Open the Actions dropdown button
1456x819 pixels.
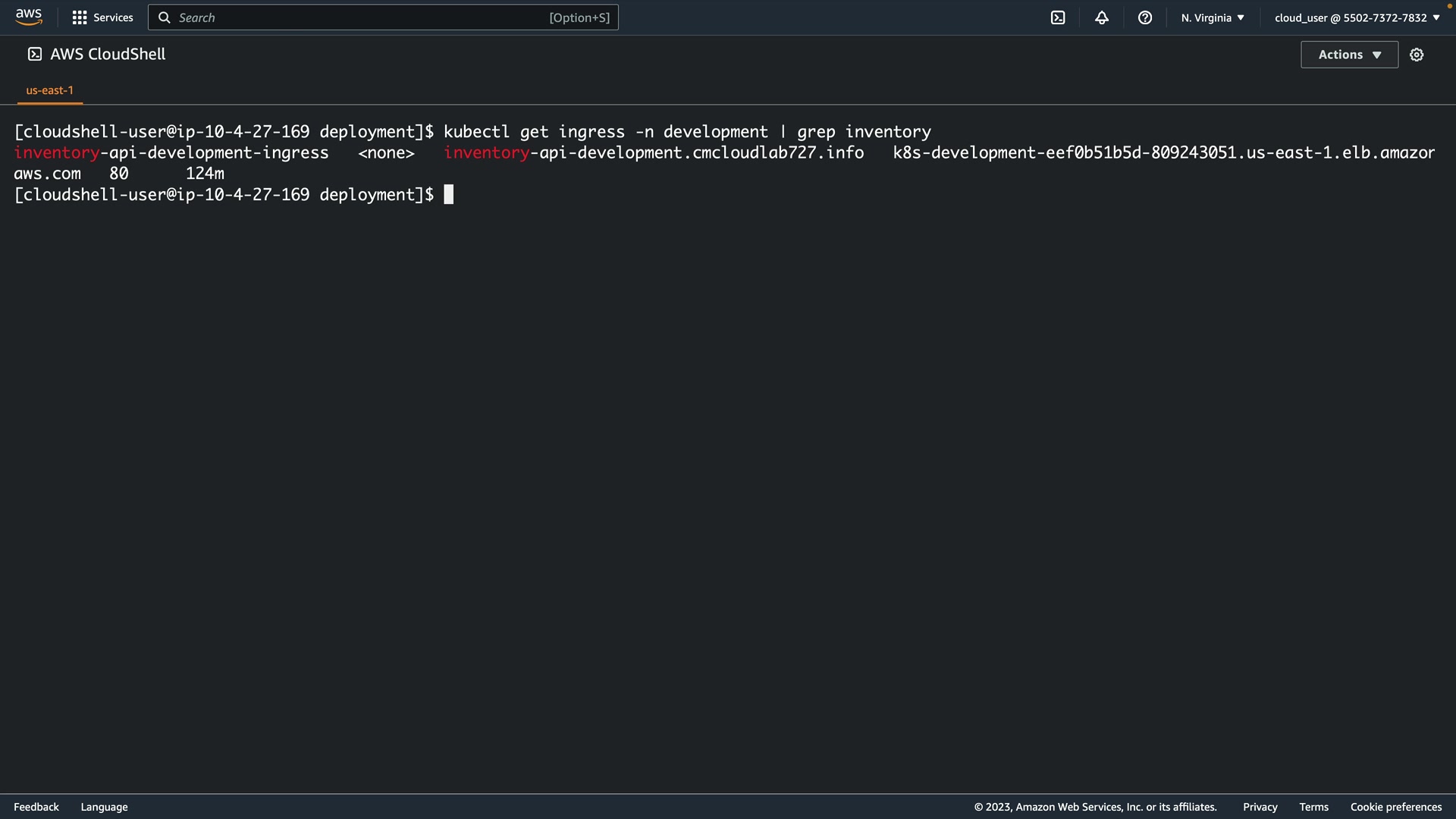coord(1349,55)
